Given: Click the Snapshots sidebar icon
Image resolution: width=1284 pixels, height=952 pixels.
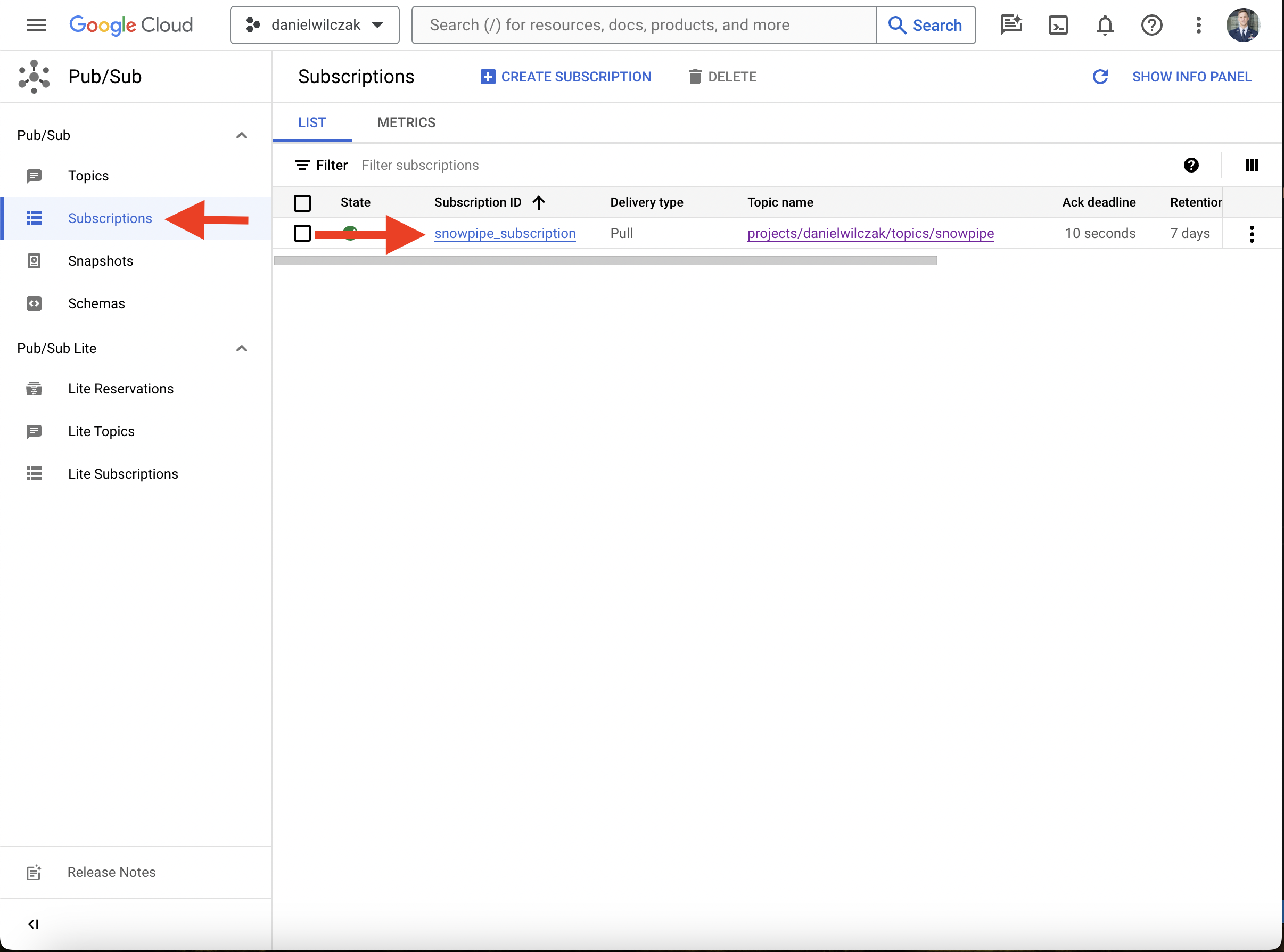Looking at the screenshot, I should coord(34,261).
